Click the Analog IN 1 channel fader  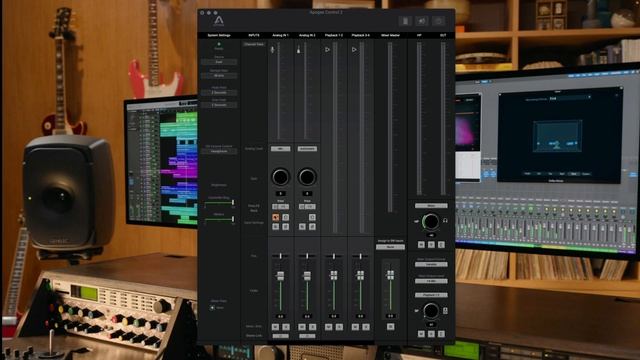[x=280, y=276]
